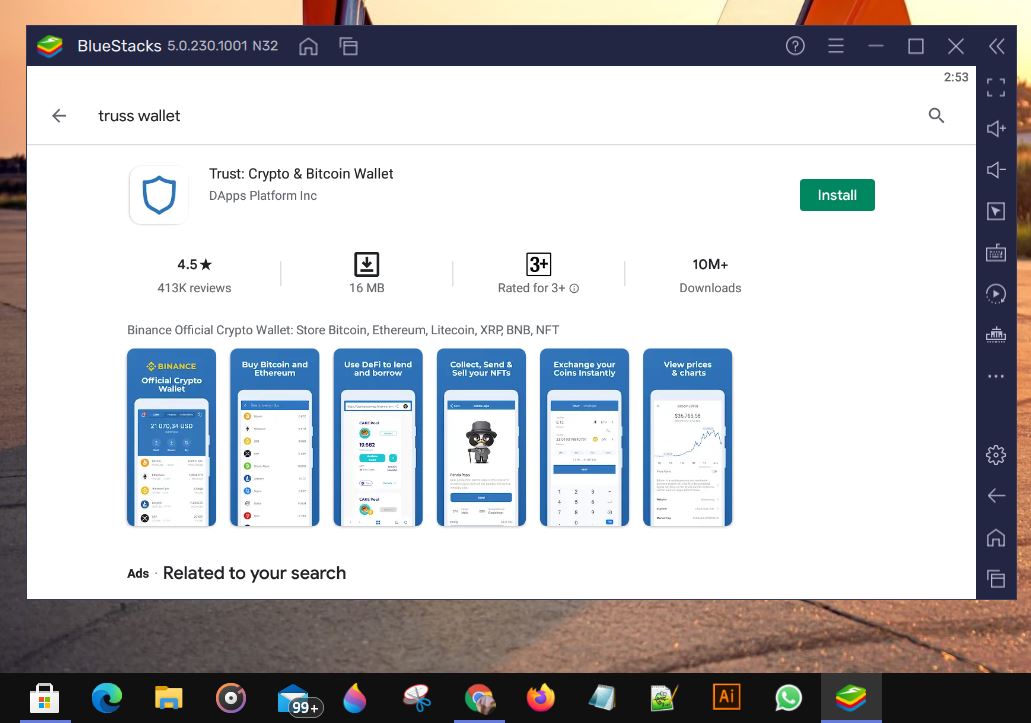The image size is (1031, 723).
Task: View 4.5 star 413K reviews
Action: (x=194, y=275)
